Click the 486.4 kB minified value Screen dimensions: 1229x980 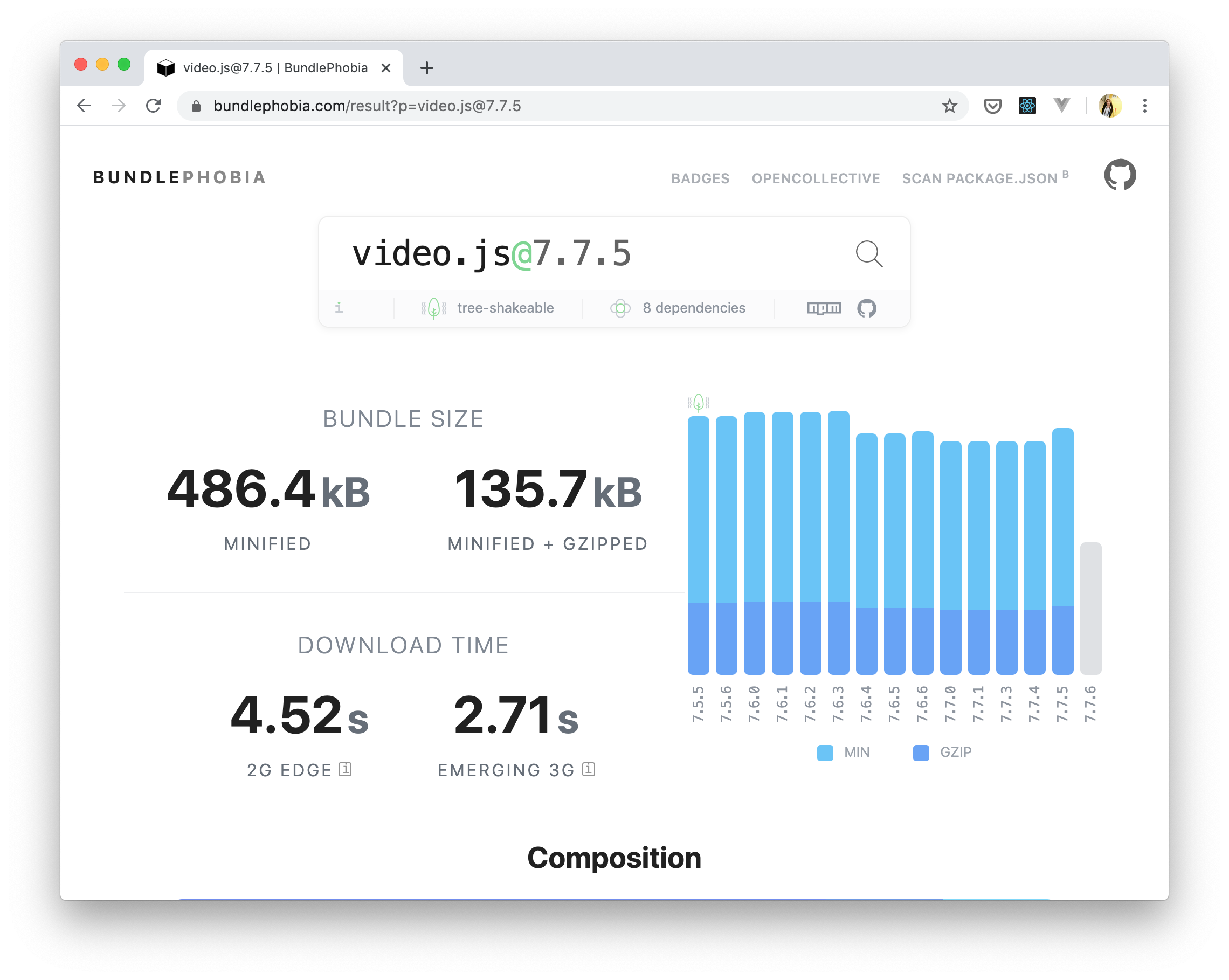point(268,489)
